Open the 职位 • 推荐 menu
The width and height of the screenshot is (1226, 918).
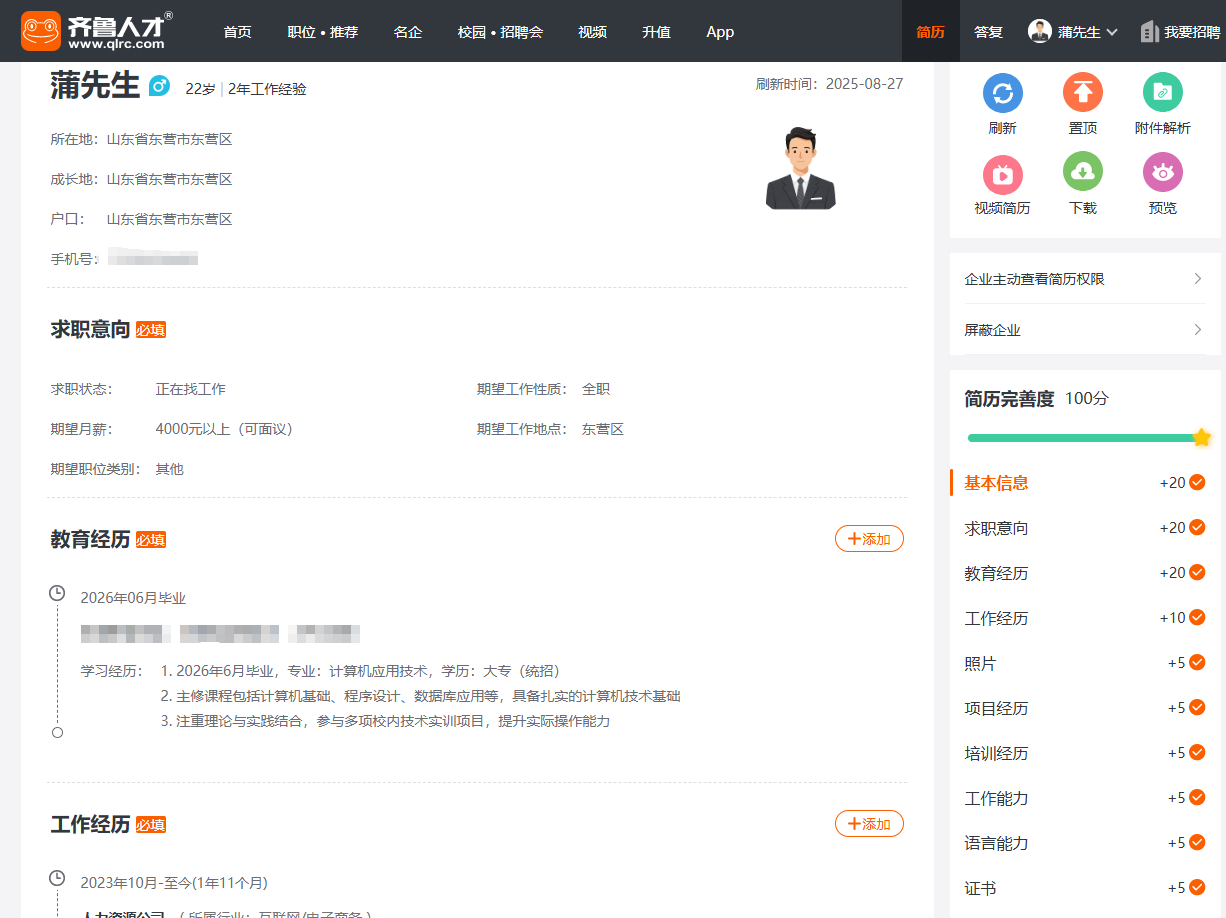(322, 32)
